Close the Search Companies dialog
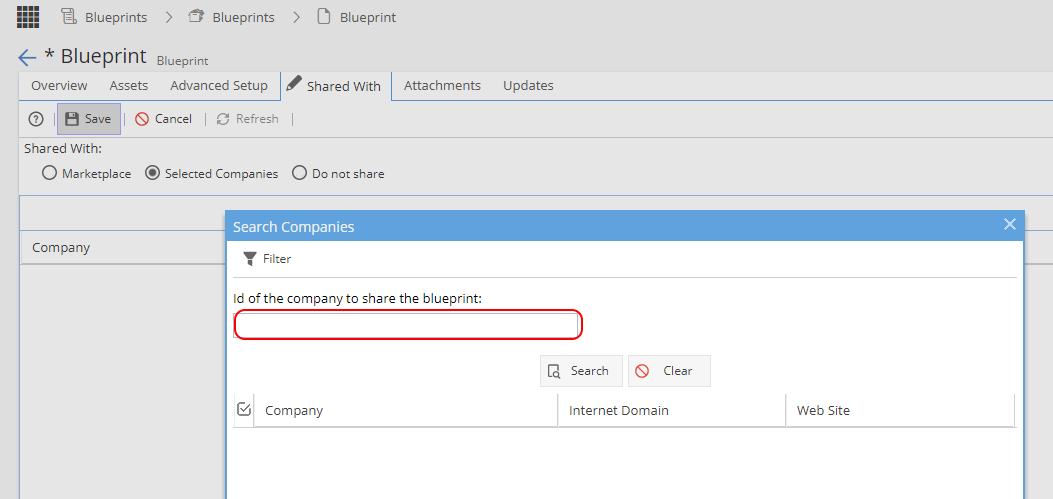 tap(1009, 224)
